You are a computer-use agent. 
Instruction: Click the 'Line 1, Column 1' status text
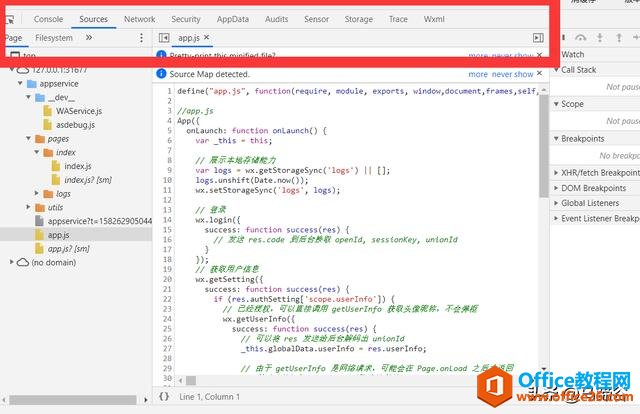click(x=209, y=396)
